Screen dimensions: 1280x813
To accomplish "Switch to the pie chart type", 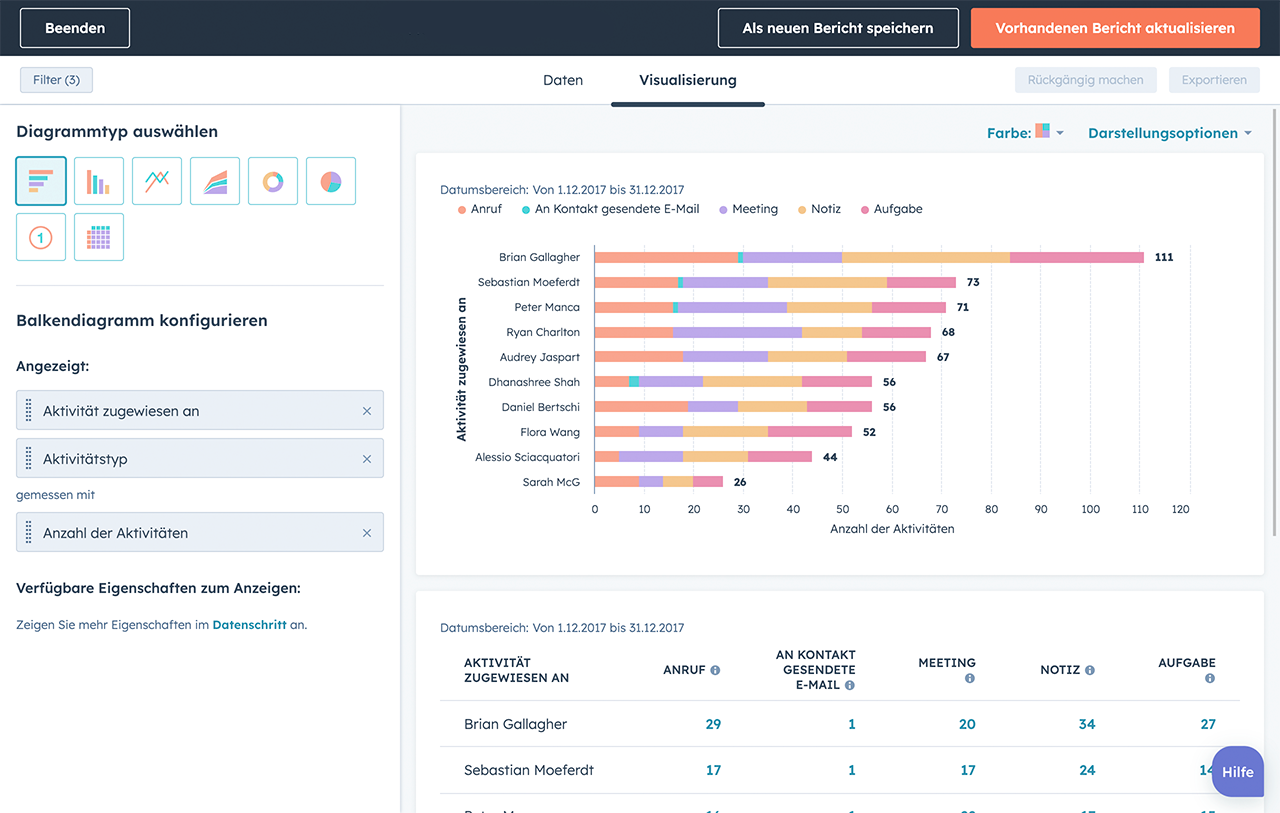I will [330, 181].
